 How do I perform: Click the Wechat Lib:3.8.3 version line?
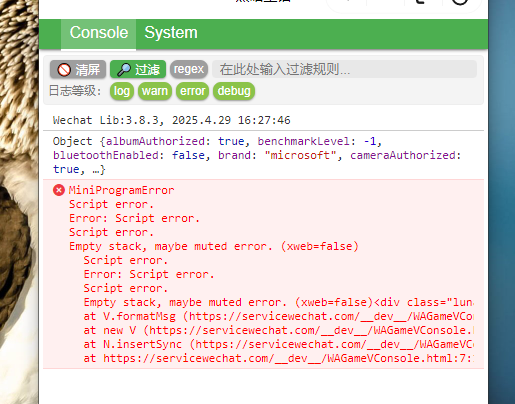[x=172, y=120]
